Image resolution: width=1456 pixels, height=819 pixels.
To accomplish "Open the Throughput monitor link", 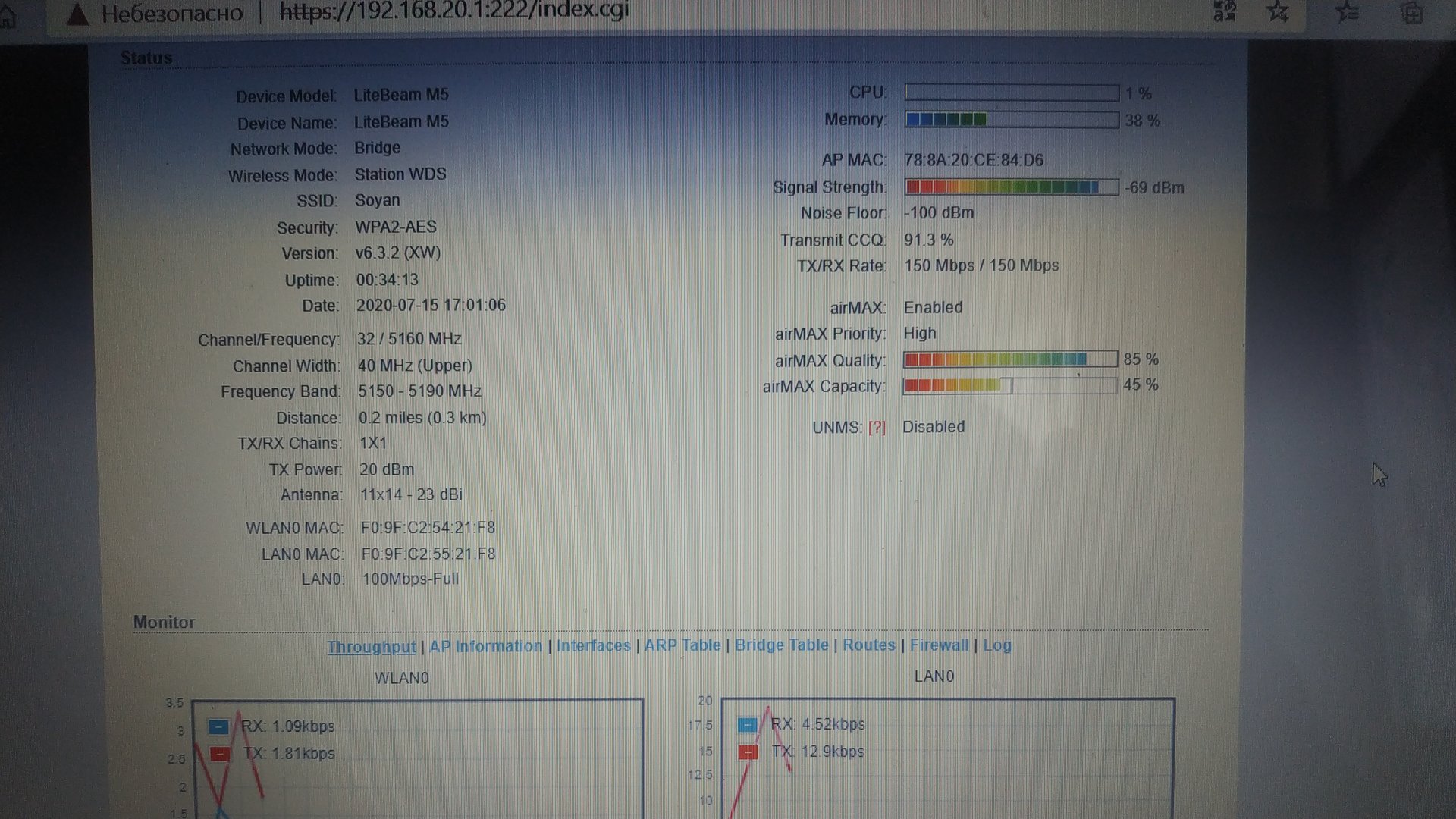I will 371,647.
